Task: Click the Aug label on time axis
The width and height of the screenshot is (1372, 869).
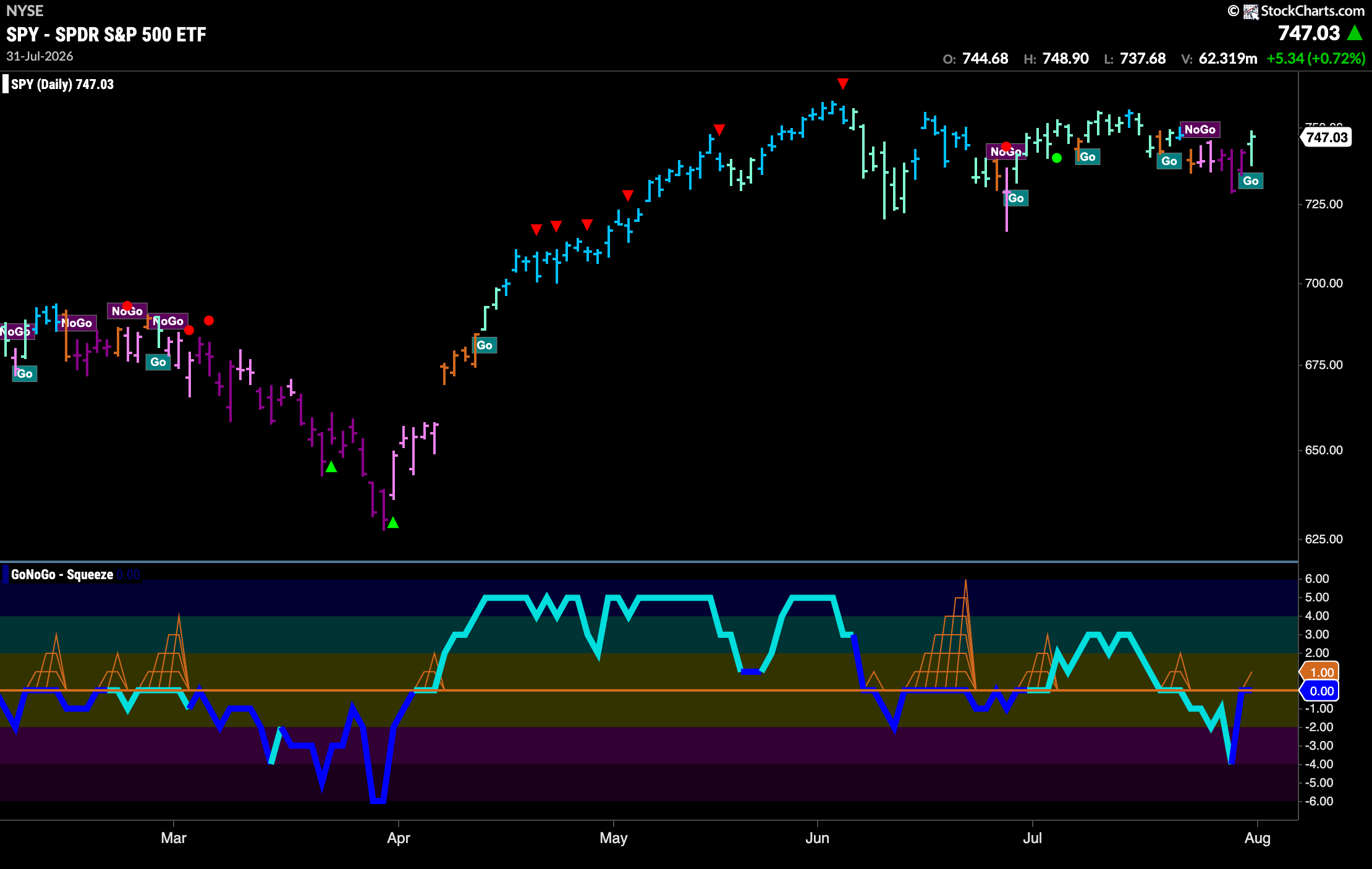Action: pos(1258,838)
